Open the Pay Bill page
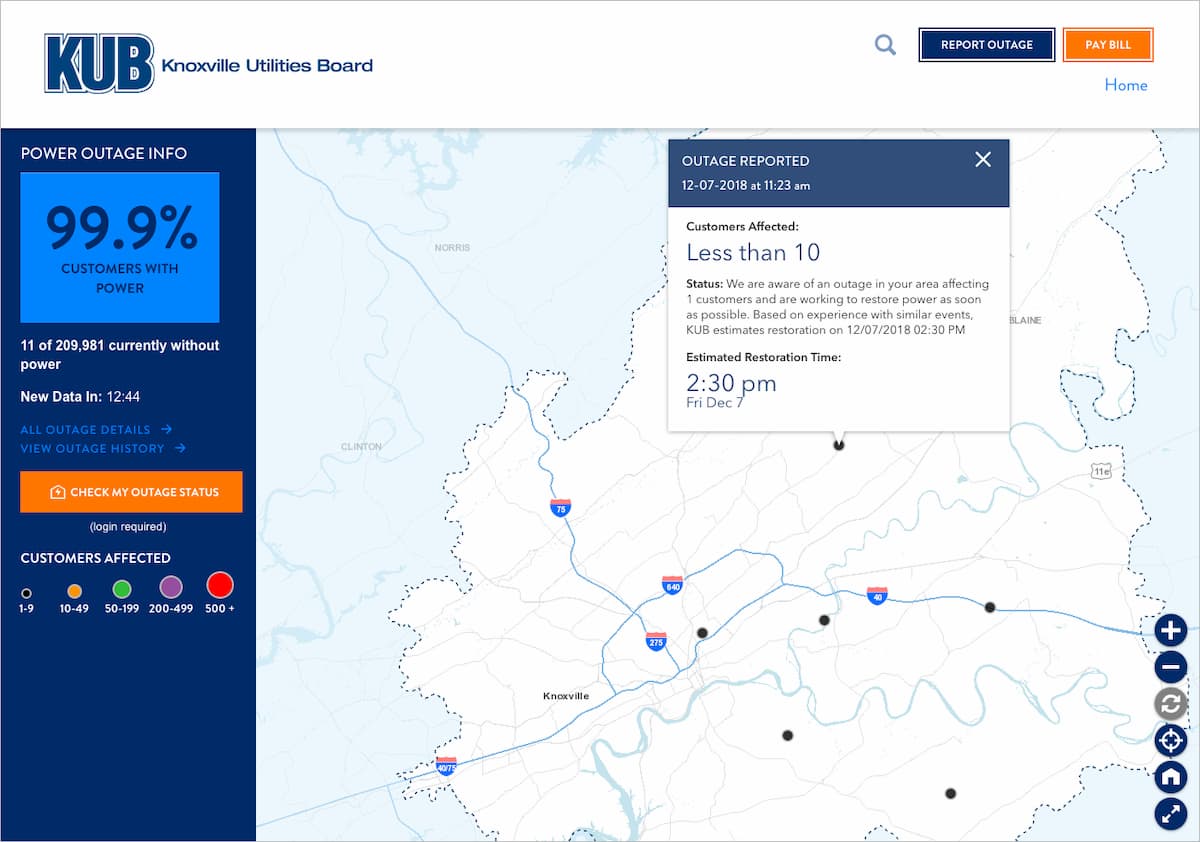 coord(1108,44)
